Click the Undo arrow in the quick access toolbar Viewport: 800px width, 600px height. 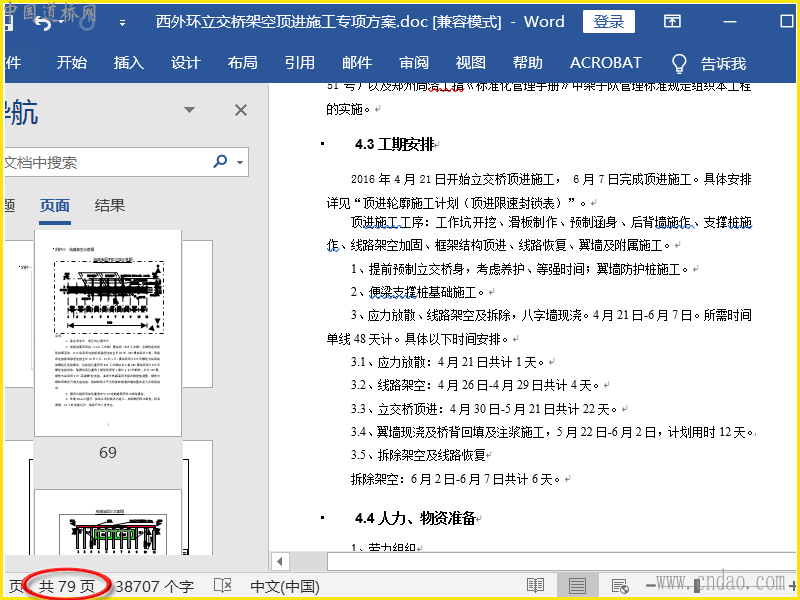pos(42,22)
